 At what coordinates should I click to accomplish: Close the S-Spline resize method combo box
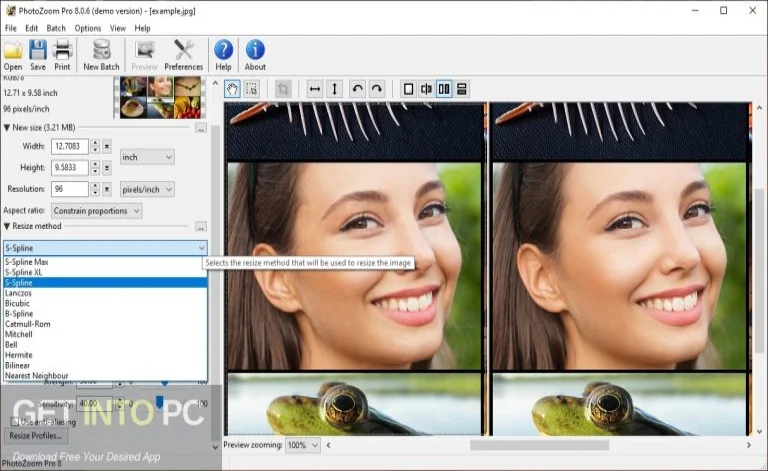(105, 248)
